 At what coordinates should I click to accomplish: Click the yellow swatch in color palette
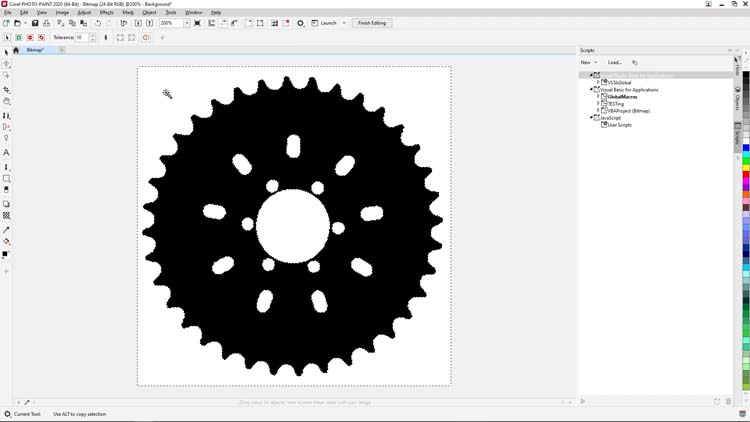point(746,168)
